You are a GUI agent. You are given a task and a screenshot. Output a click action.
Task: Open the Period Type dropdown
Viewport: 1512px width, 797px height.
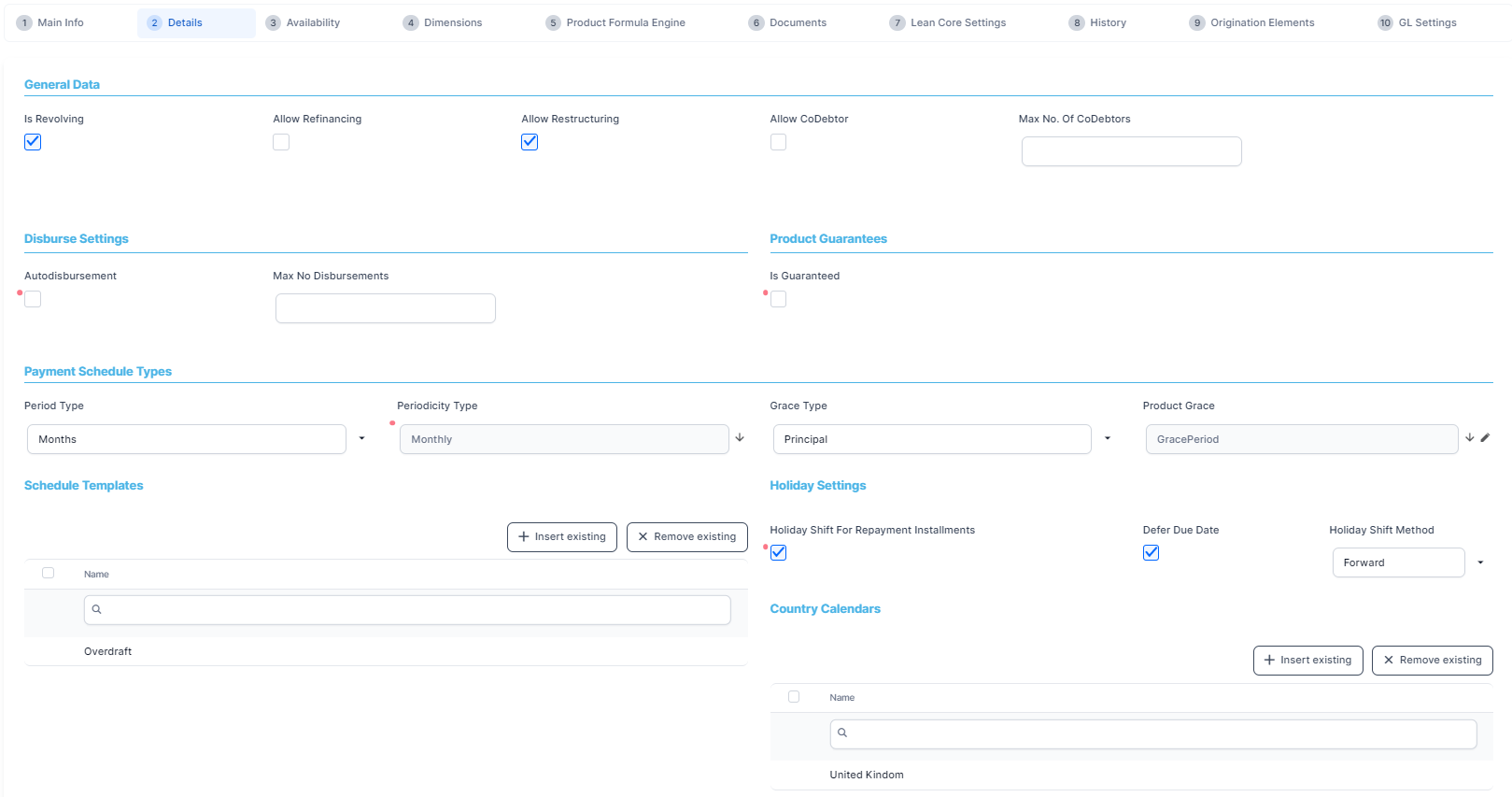coord(361,438)
